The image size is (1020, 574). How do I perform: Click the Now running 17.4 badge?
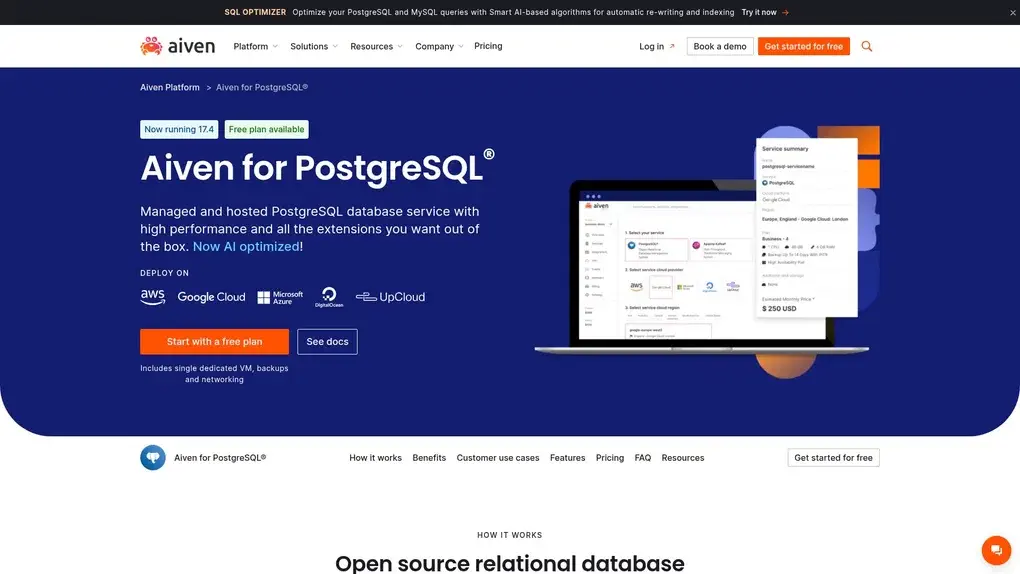pos(179,130)
